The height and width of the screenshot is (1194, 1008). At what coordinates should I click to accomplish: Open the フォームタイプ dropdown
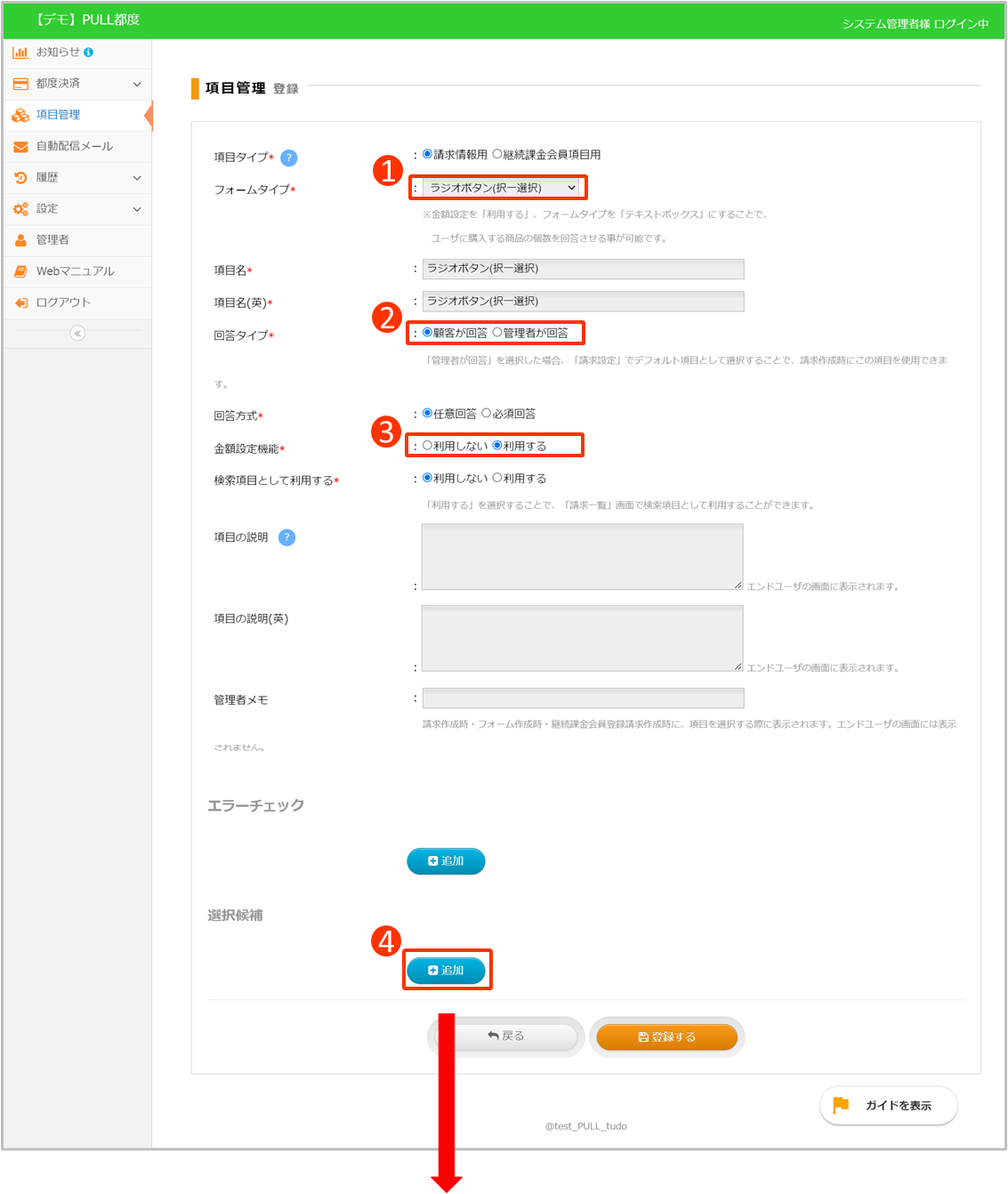pyautogui.click(x=502, y=188)
